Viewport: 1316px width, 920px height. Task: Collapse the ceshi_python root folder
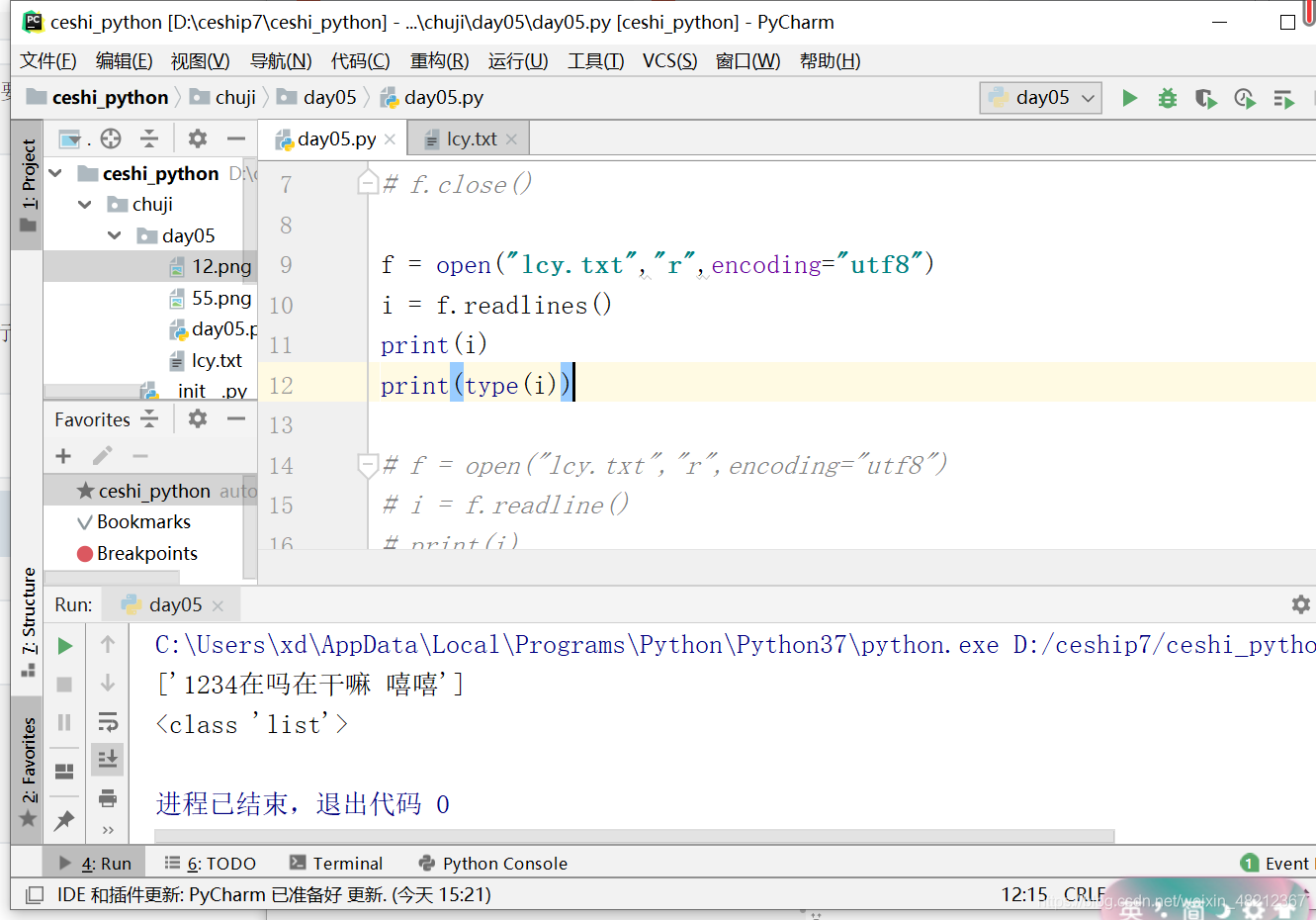click(x=56, y=173)
